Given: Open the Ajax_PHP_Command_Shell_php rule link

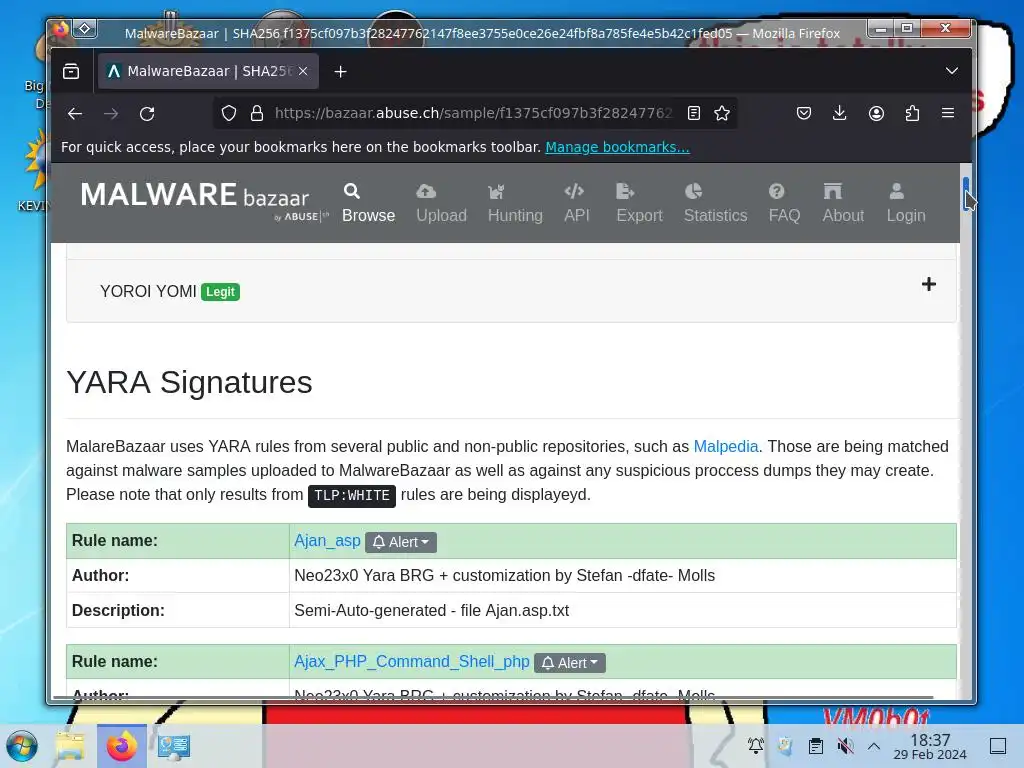Looking at the screenshot, I should coord(411,662).
